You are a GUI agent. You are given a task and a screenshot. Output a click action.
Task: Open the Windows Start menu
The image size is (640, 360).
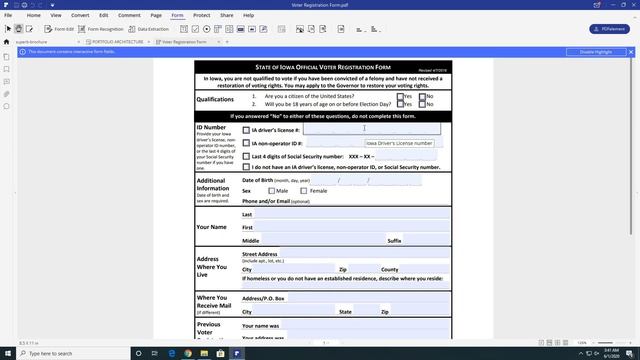(x=8, y=353)
